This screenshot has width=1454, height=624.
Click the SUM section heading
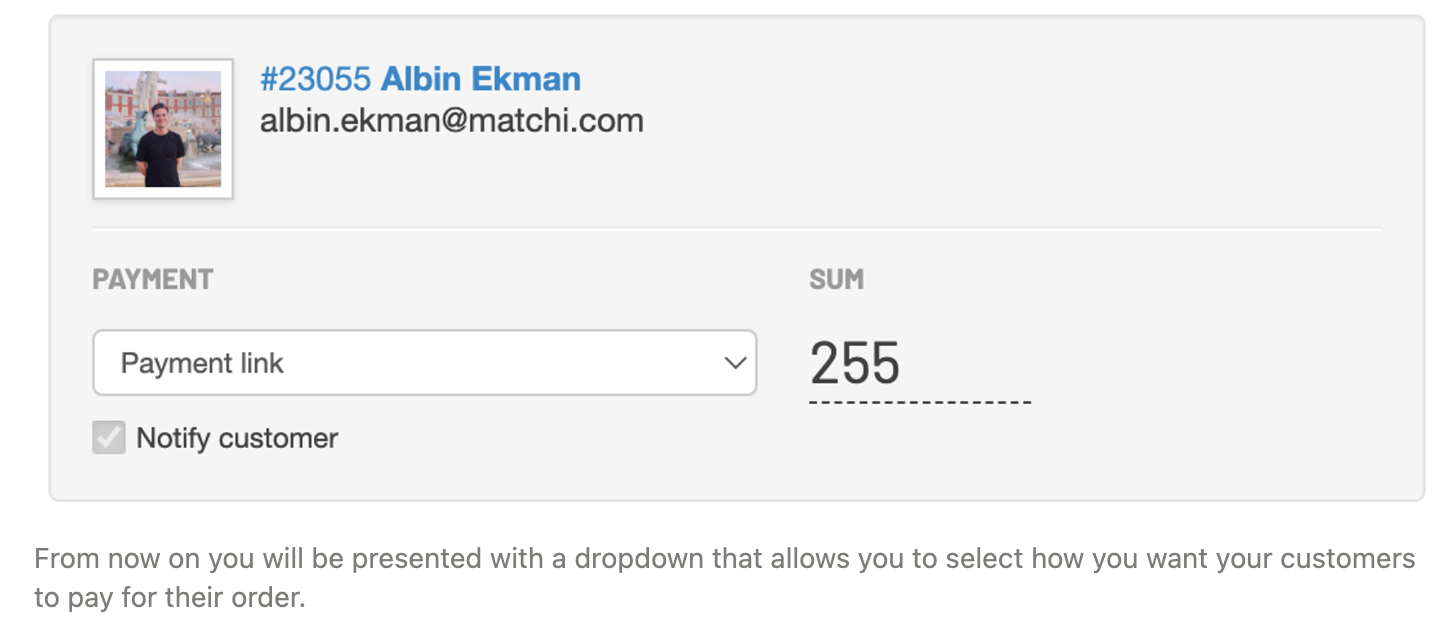point(836,279)
